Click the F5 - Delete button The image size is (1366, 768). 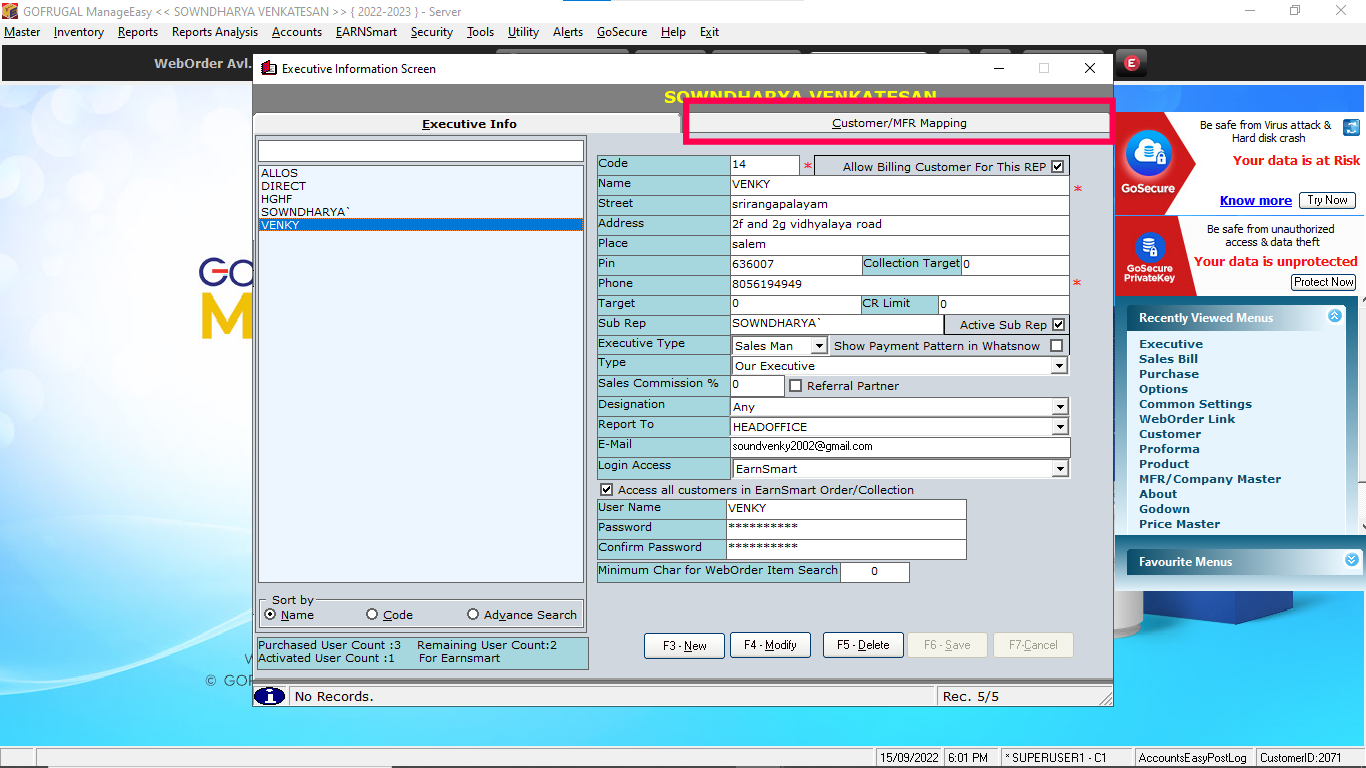(x=863, y=645)
